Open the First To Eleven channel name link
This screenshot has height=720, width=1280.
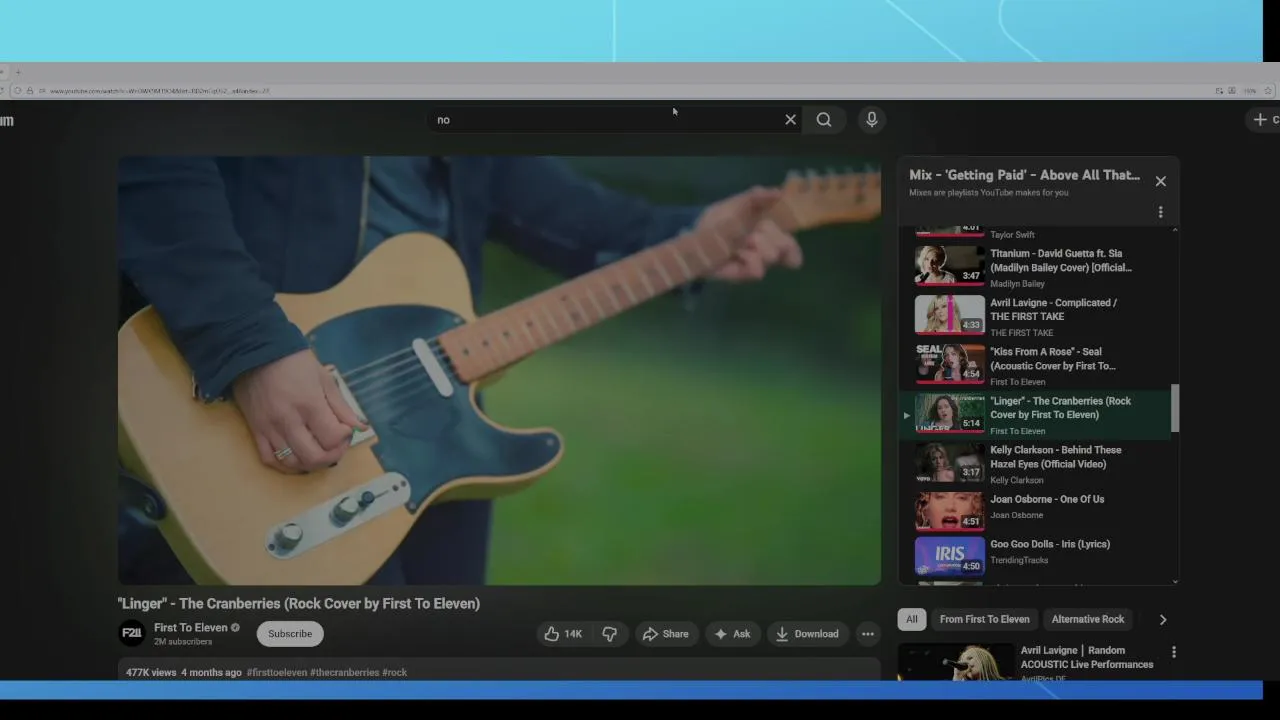[x=190, y=628]
